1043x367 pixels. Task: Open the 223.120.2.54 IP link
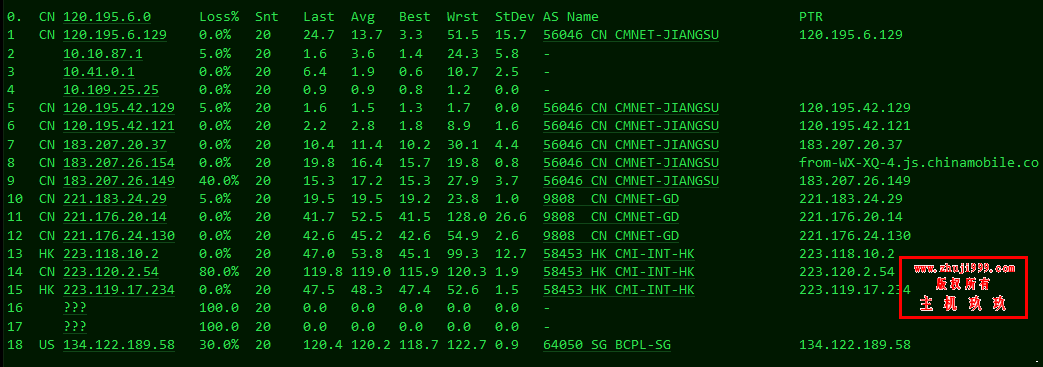[111, 271]
